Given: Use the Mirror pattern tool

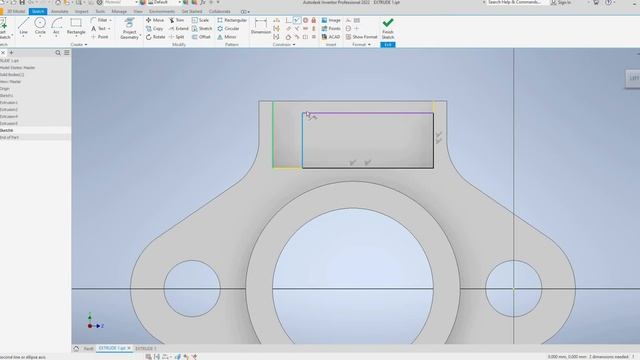Looking at the screenshot, I should tap(227, 37).
